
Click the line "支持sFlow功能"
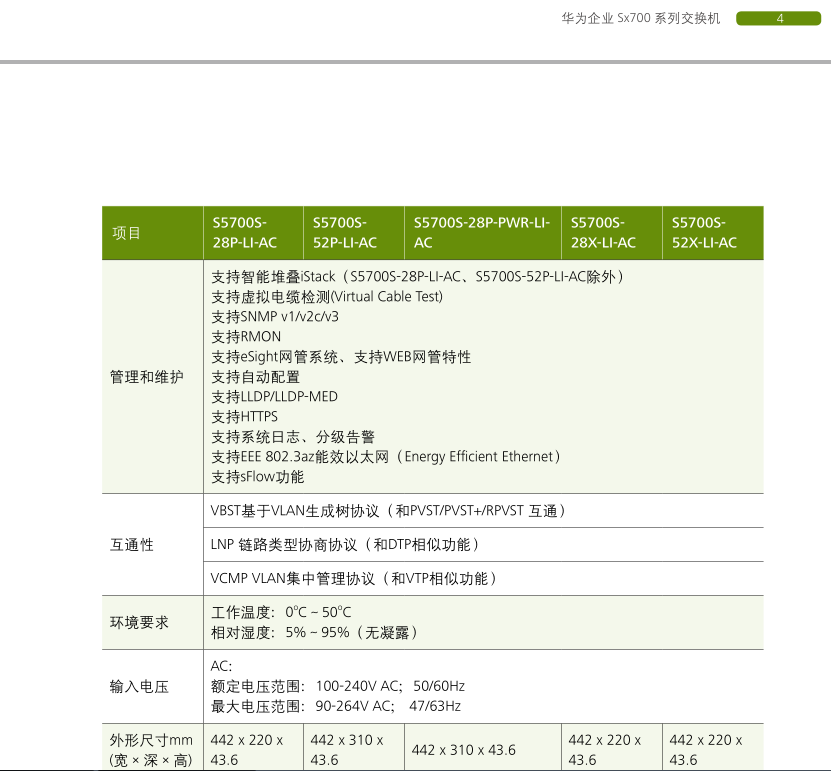tap(258, 477)
